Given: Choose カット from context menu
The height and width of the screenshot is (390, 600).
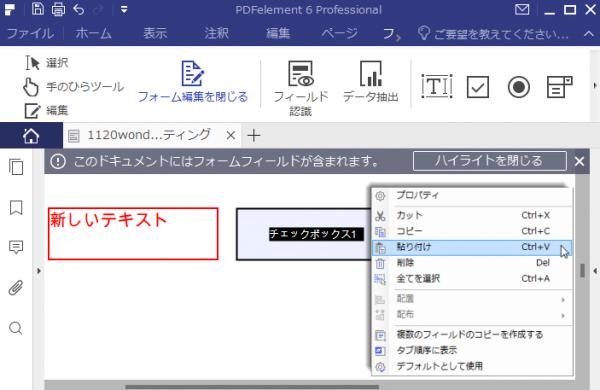Looking at the screenshot, I should tap(472, 215).
